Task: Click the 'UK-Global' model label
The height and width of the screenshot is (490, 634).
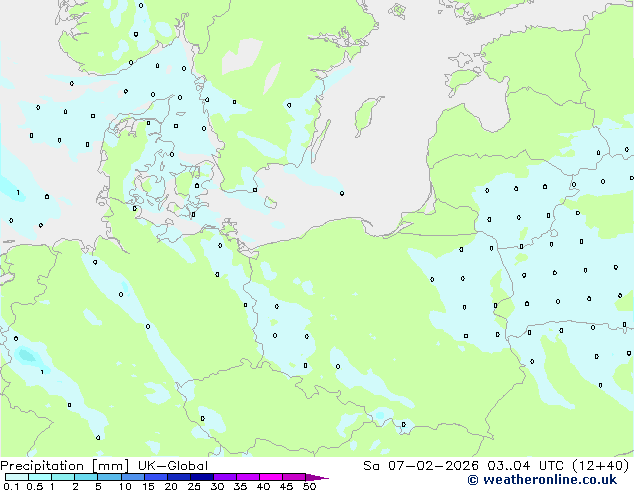Action: point(173,466)
